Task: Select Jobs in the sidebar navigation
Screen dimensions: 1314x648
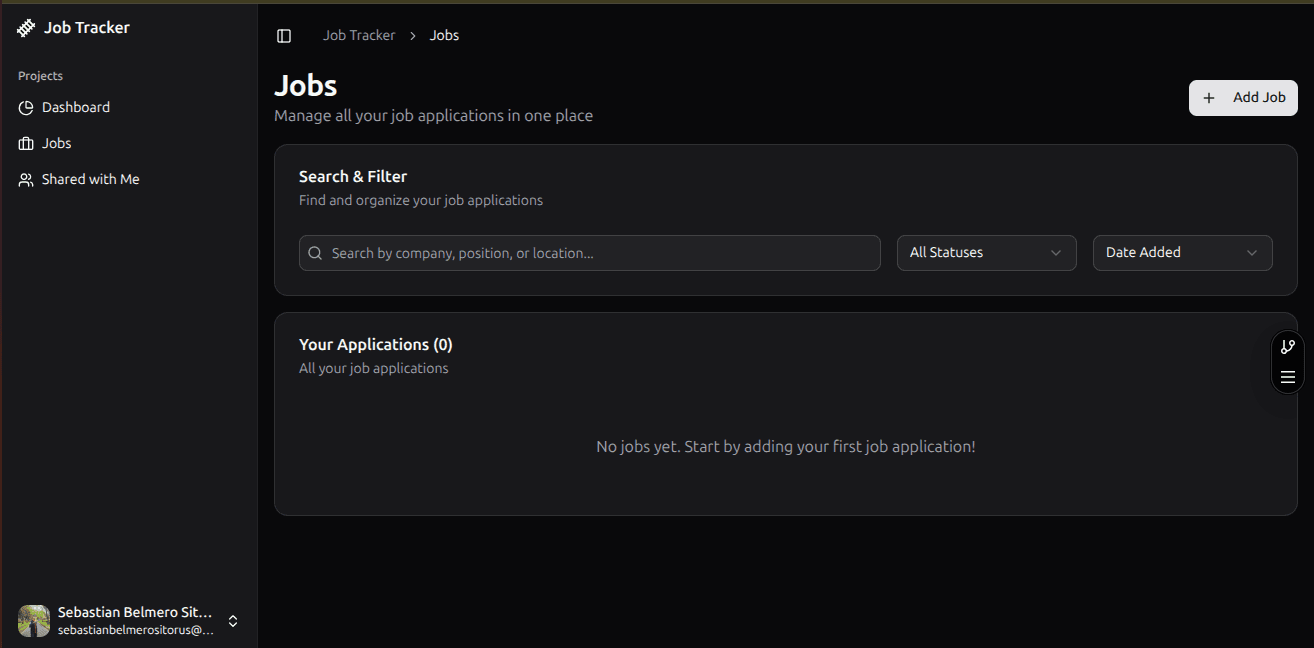Action: point(56,143)
